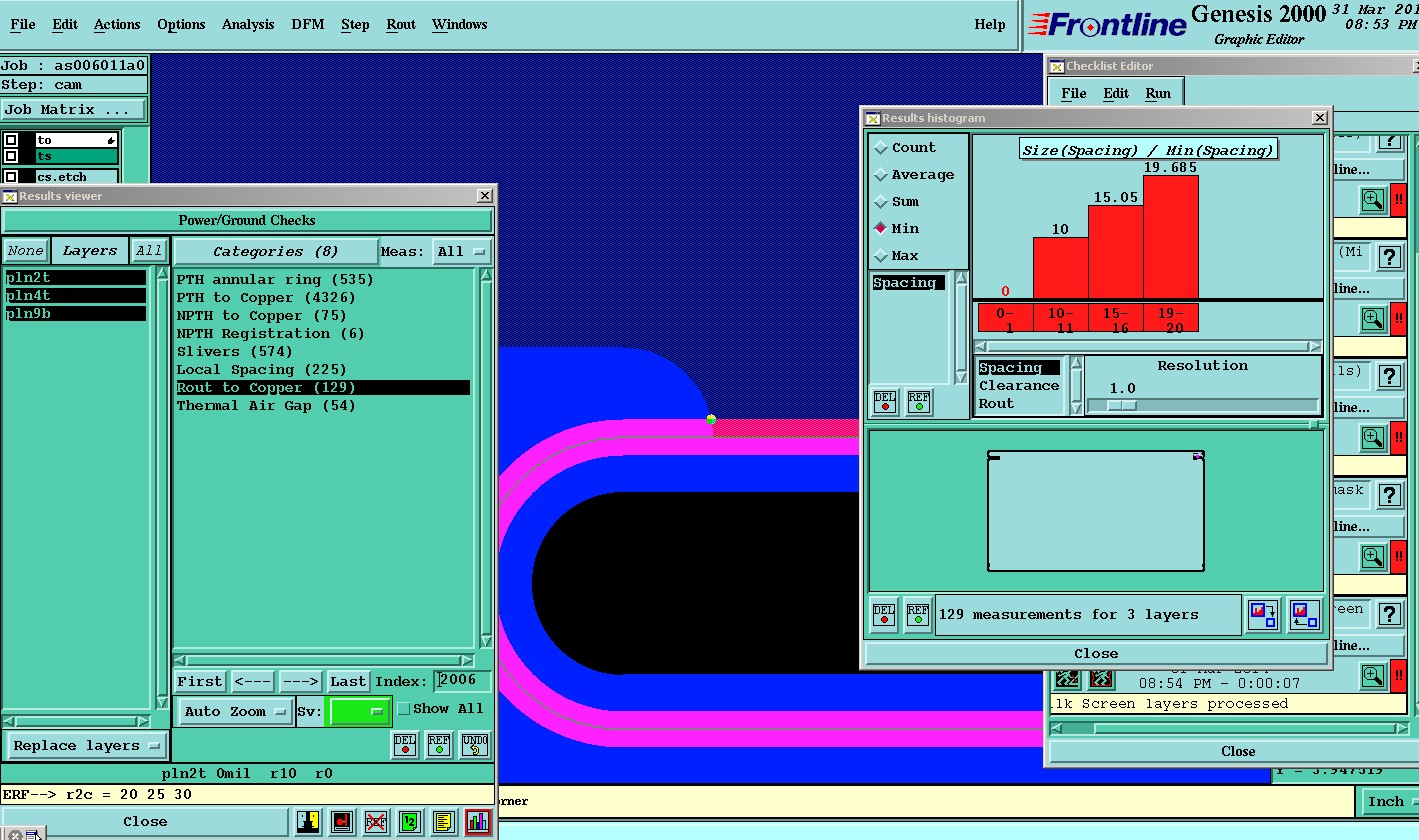
Task: Click REF icon under Spacing list in histogram
Action: [x=918, y=402]
